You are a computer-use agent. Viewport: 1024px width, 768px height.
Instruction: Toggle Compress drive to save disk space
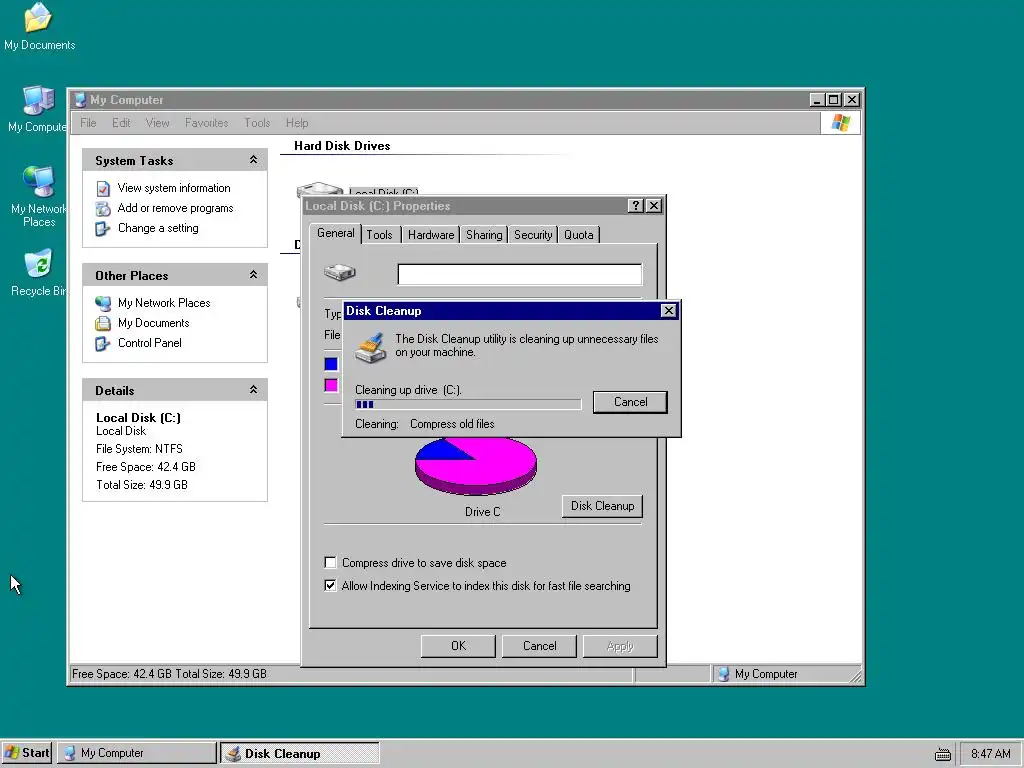point(330,562)
